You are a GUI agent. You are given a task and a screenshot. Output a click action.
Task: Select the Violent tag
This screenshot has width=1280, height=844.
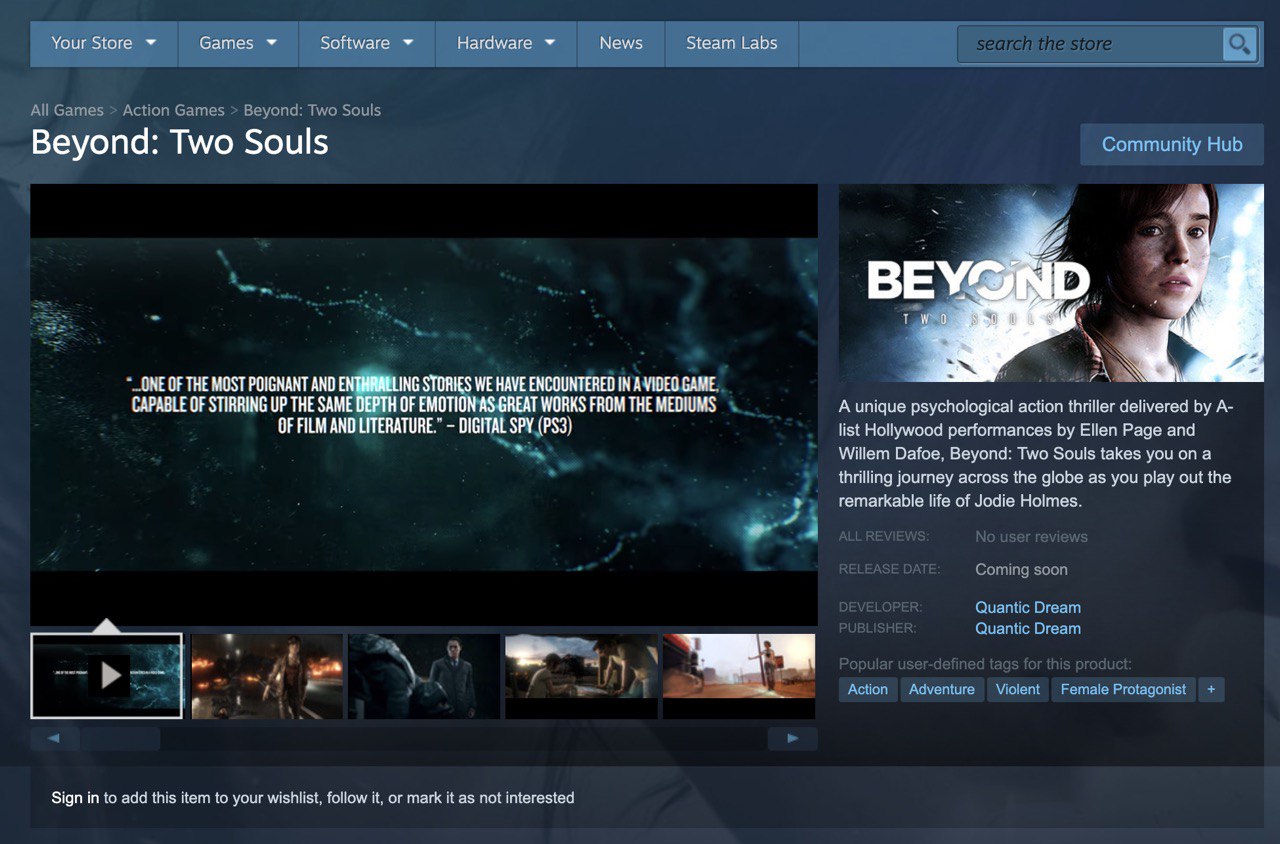[1018, 689]
